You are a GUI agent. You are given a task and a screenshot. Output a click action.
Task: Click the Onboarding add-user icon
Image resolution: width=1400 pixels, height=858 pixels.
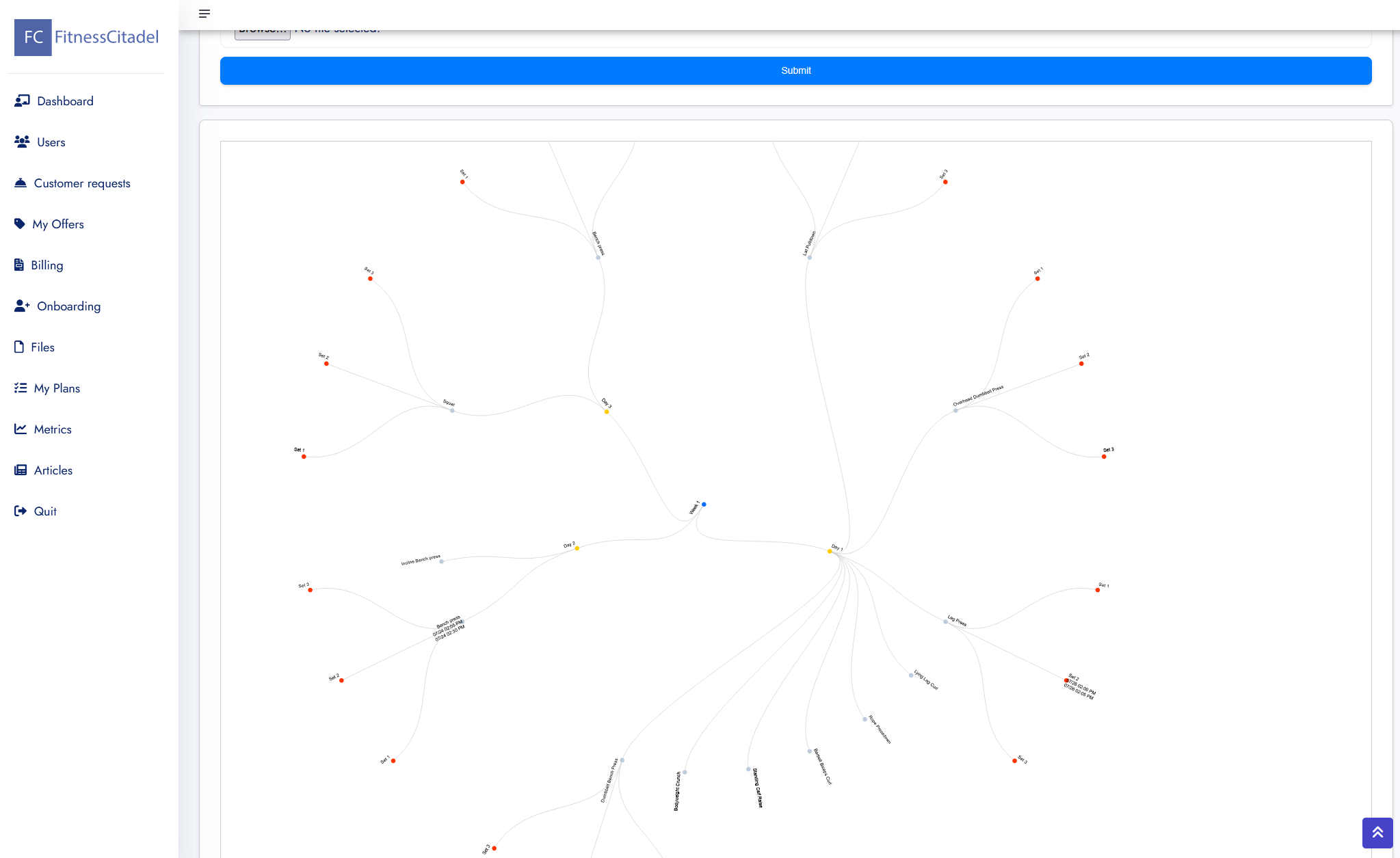[x=22, y=306]
